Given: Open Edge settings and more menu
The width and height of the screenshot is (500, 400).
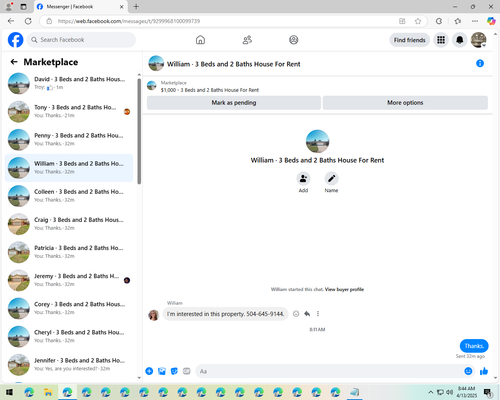Looking at the screenshot, I should pyautogui.click(x=475, y=21).
